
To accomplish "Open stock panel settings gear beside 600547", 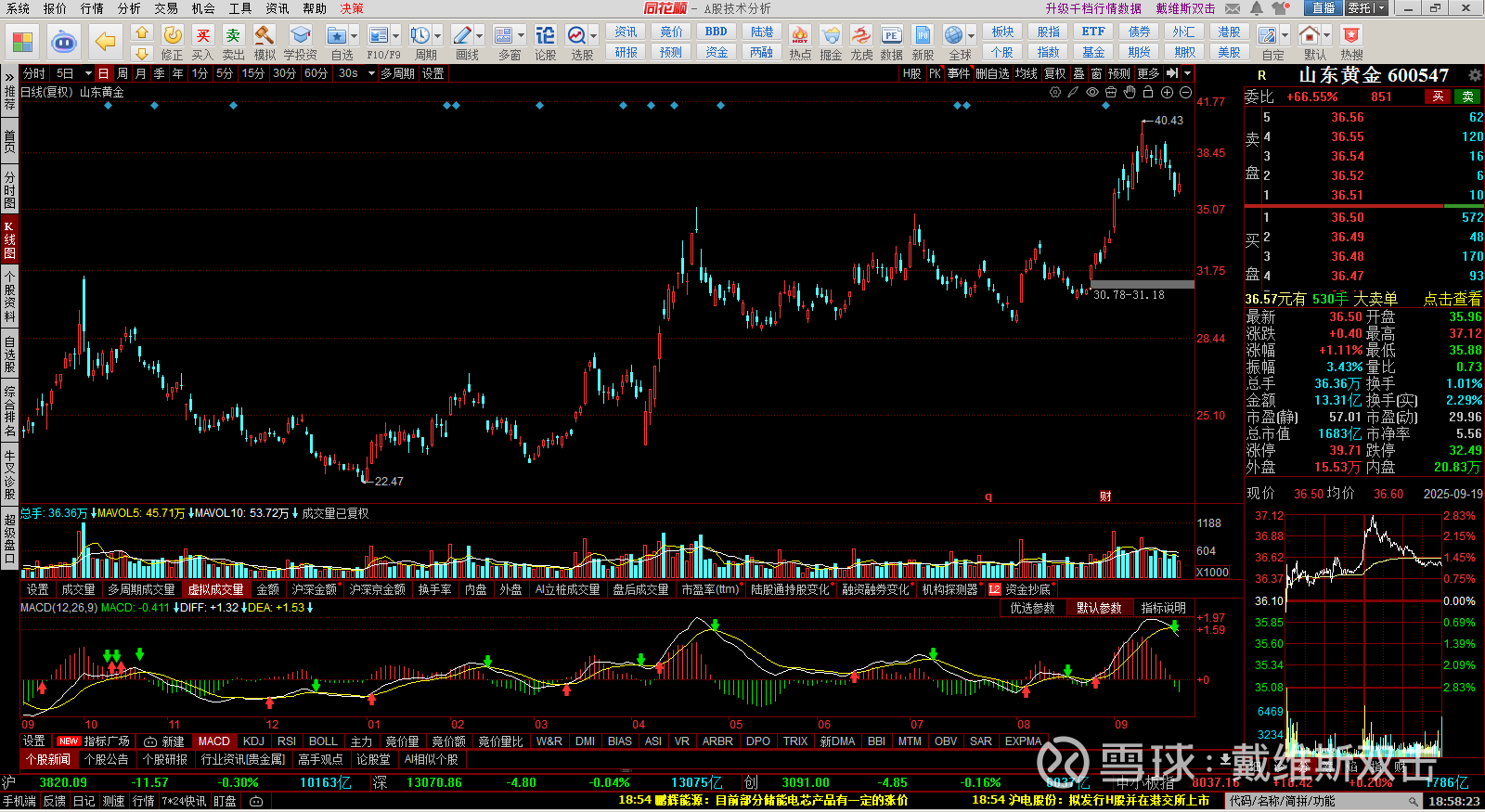I will tap(1475, 75).
